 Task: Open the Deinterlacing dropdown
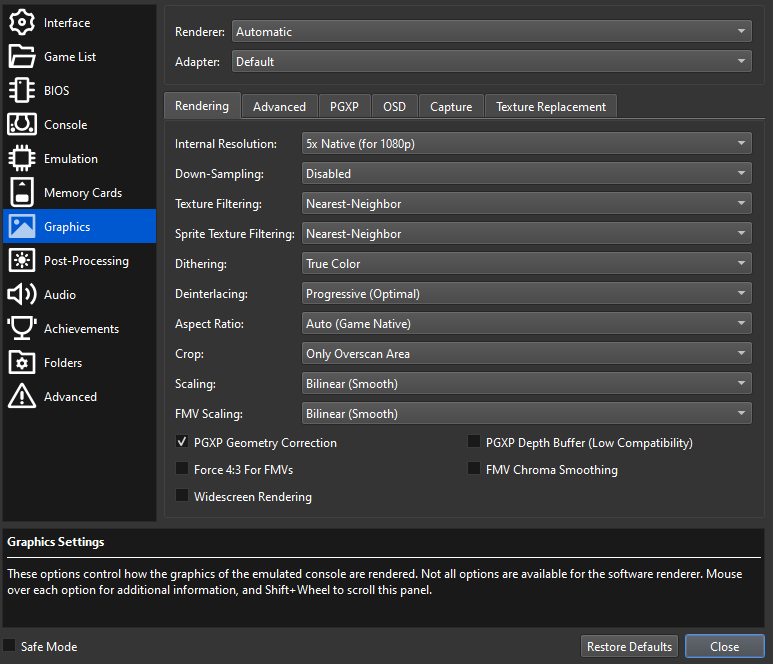coord(527,294)
